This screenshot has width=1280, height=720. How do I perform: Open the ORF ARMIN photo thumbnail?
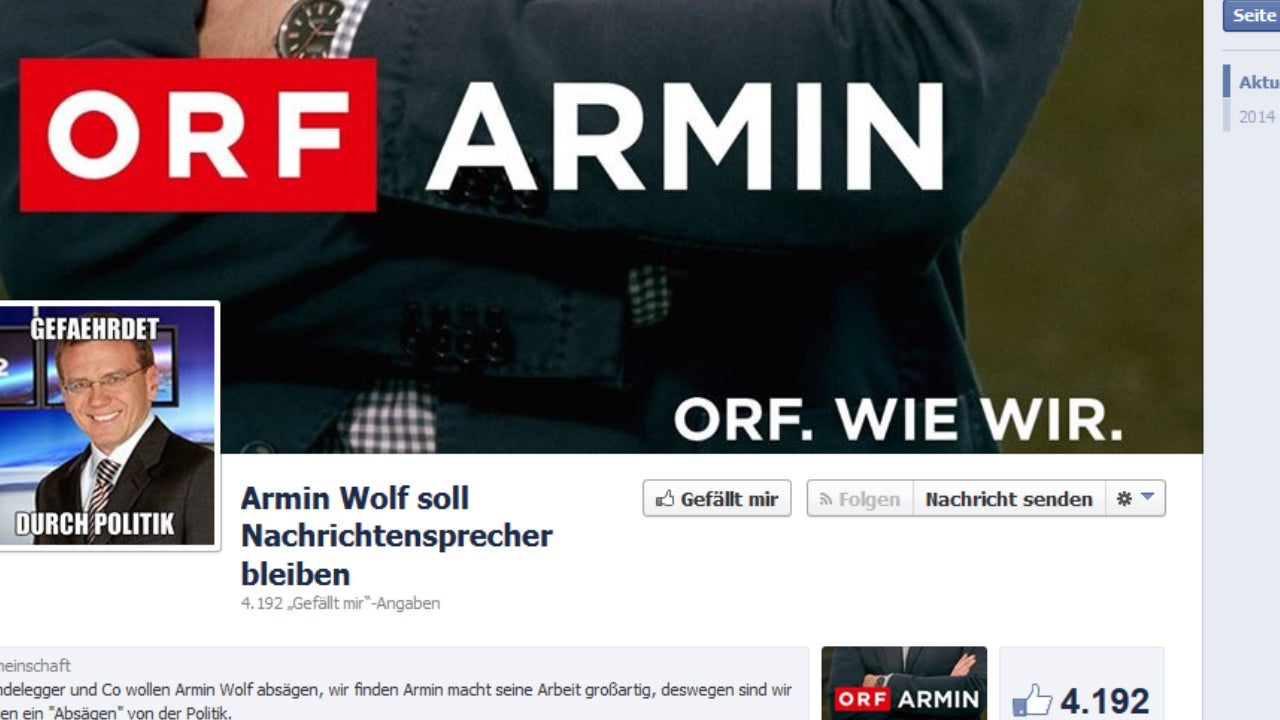pos(904,683)
